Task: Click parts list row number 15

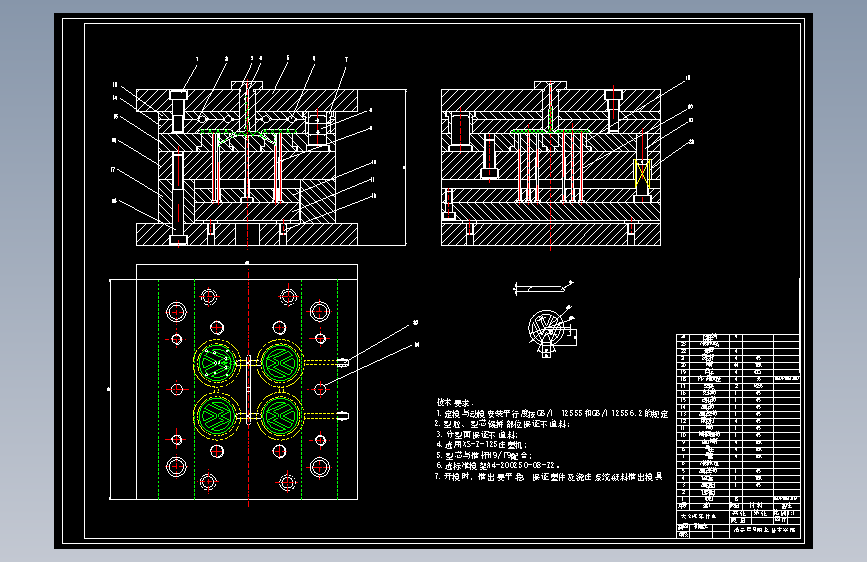Action: pos(738,400)
